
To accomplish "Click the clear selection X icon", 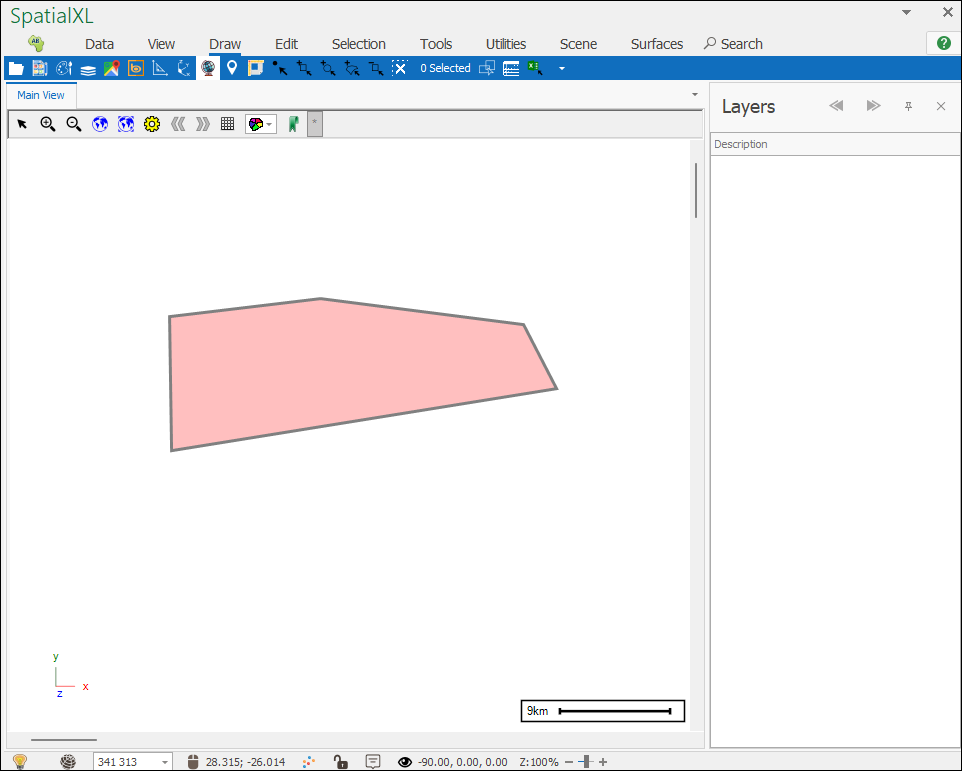I will (399, 68).
